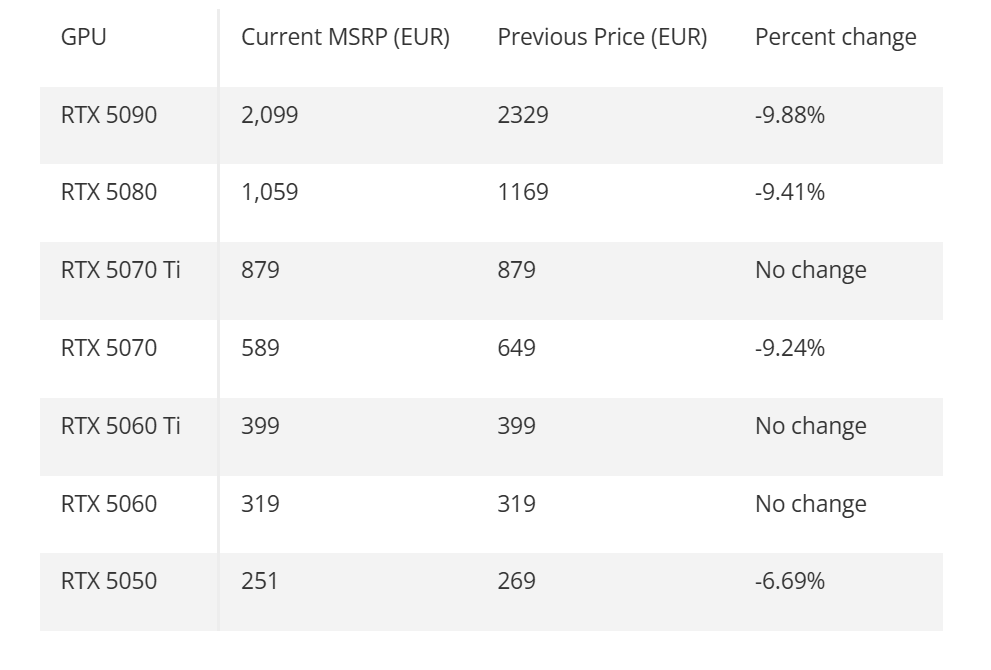Click the Percent change column header

pyautogui.click(x=835, y=38)
